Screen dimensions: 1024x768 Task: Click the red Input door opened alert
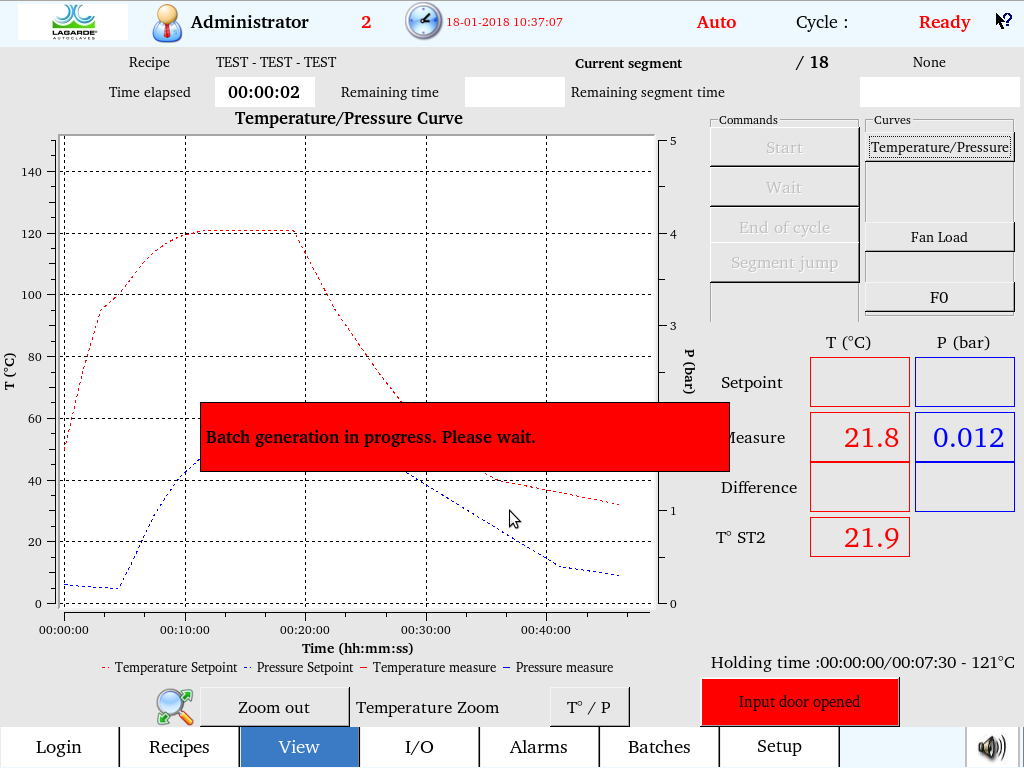point(799,702)
